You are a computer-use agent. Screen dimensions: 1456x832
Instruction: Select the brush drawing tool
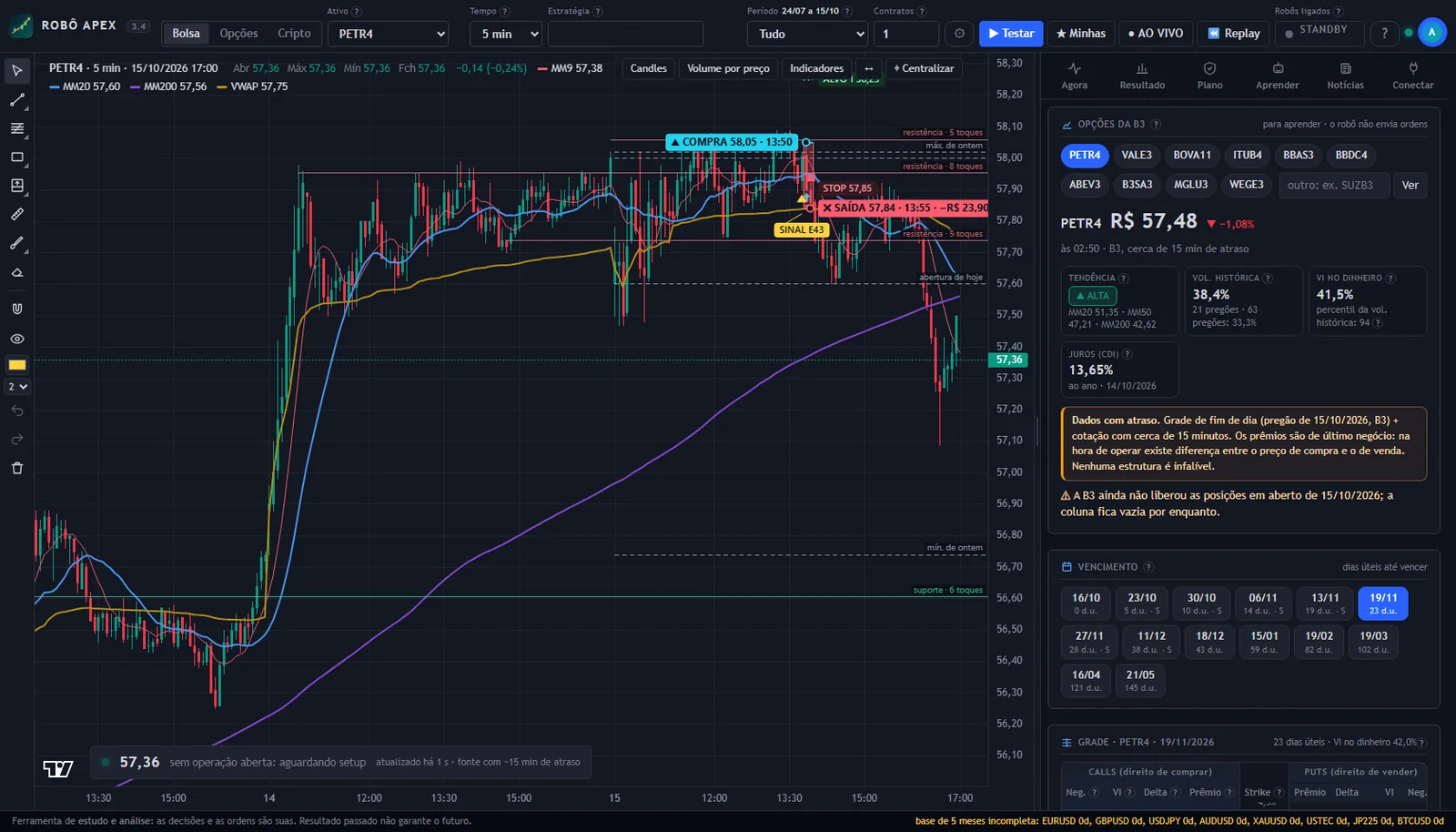17,243
